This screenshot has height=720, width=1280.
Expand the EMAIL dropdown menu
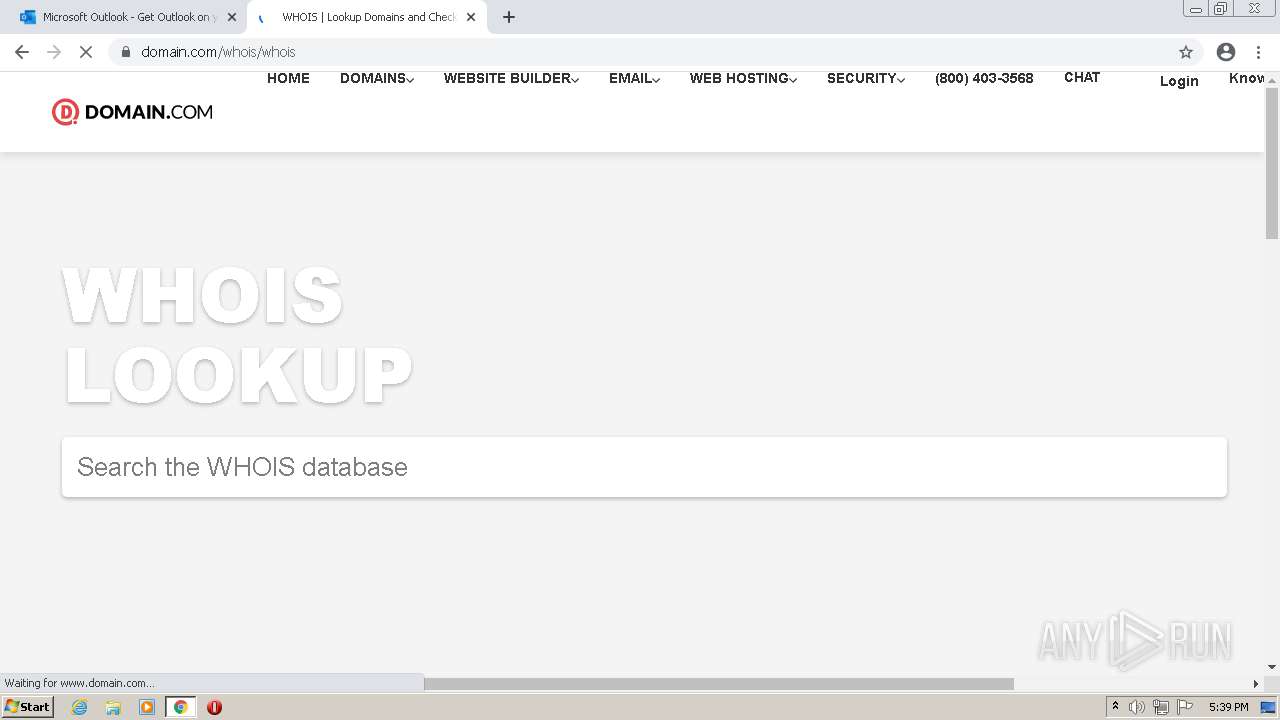pyautogui.click(x=634, y=78)
